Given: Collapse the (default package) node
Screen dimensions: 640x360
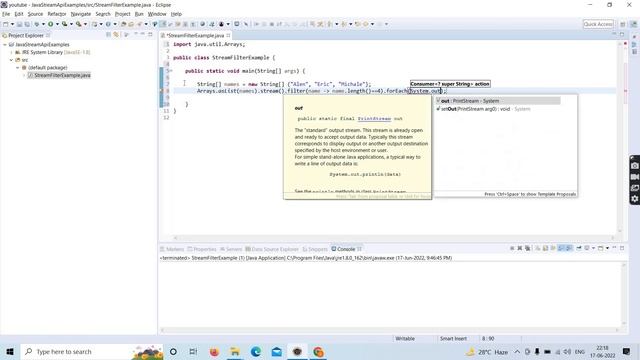Looking at the screenshot, I should (18, 68).
